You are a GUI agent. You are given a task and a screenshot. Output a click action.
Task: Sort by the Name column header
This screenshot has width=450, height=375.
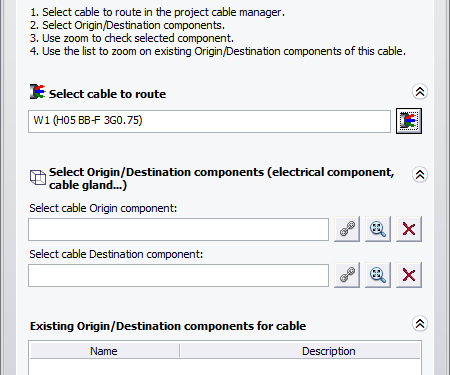pos(104,351)
